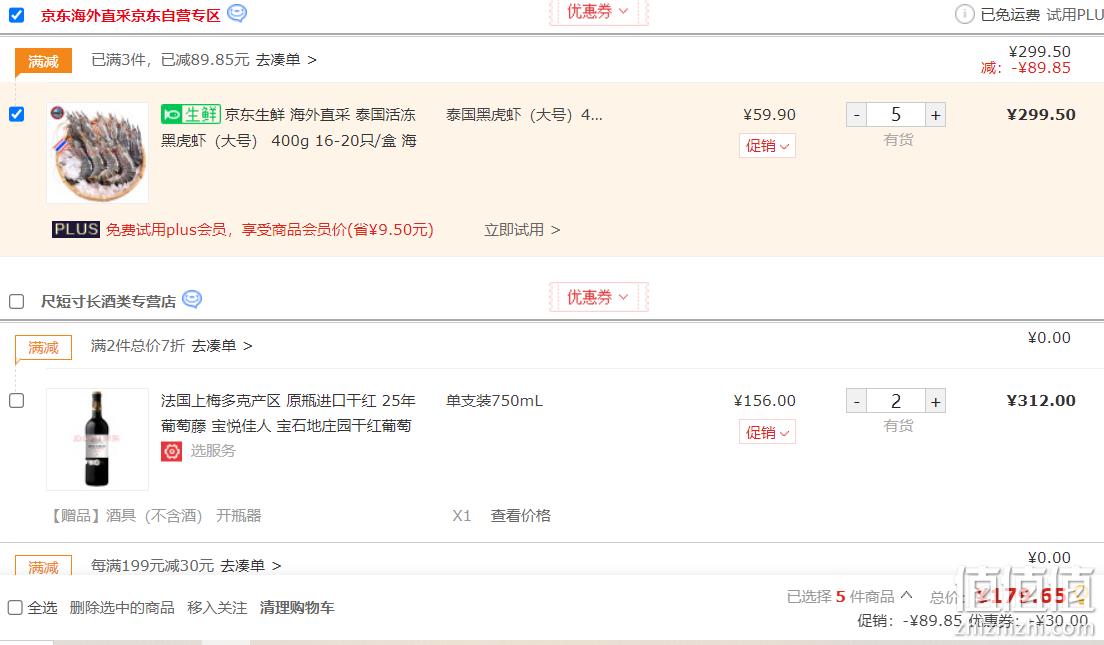Increase shrimp quantity with plus button
The width and height of the screenshot is (1104, 645).
point(935,115)
